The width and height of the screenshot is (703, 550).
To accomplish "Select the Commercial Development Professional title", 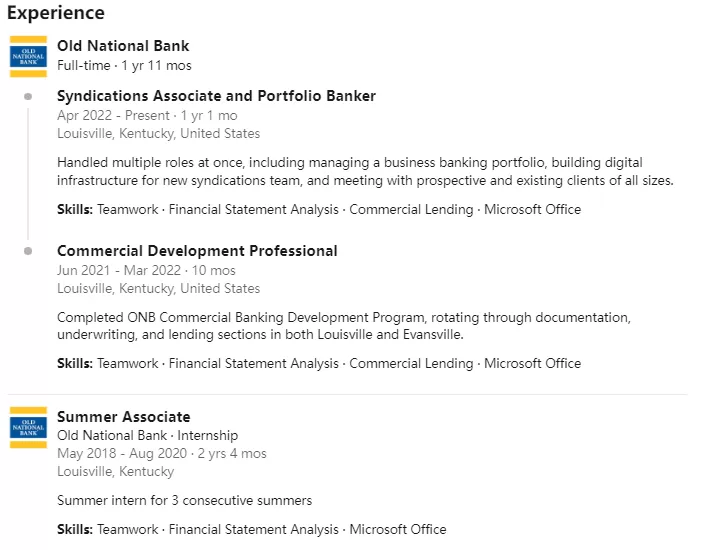I will (197, 251).
